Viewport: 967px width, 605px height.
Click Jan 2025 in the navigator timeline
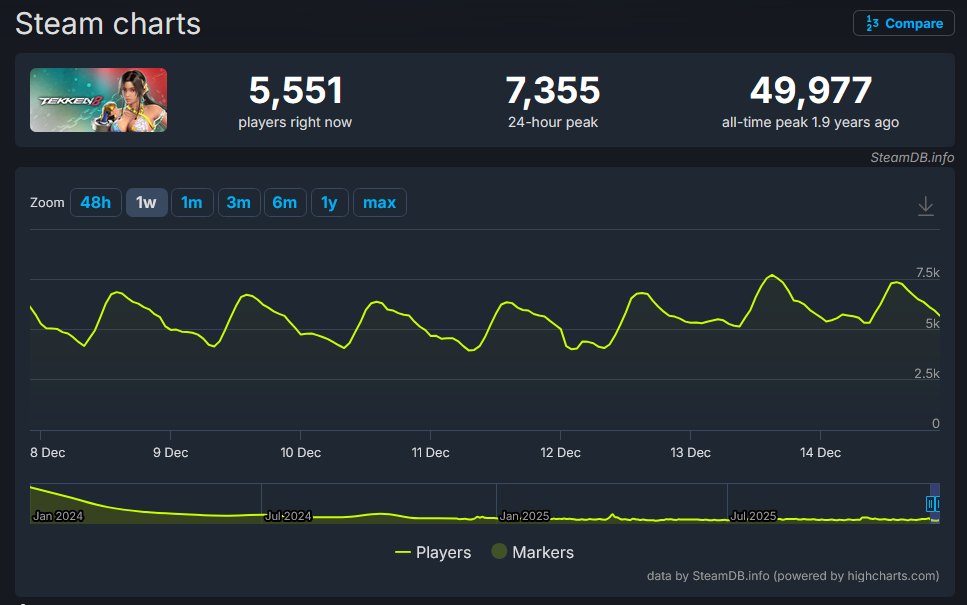pos(524,516)
